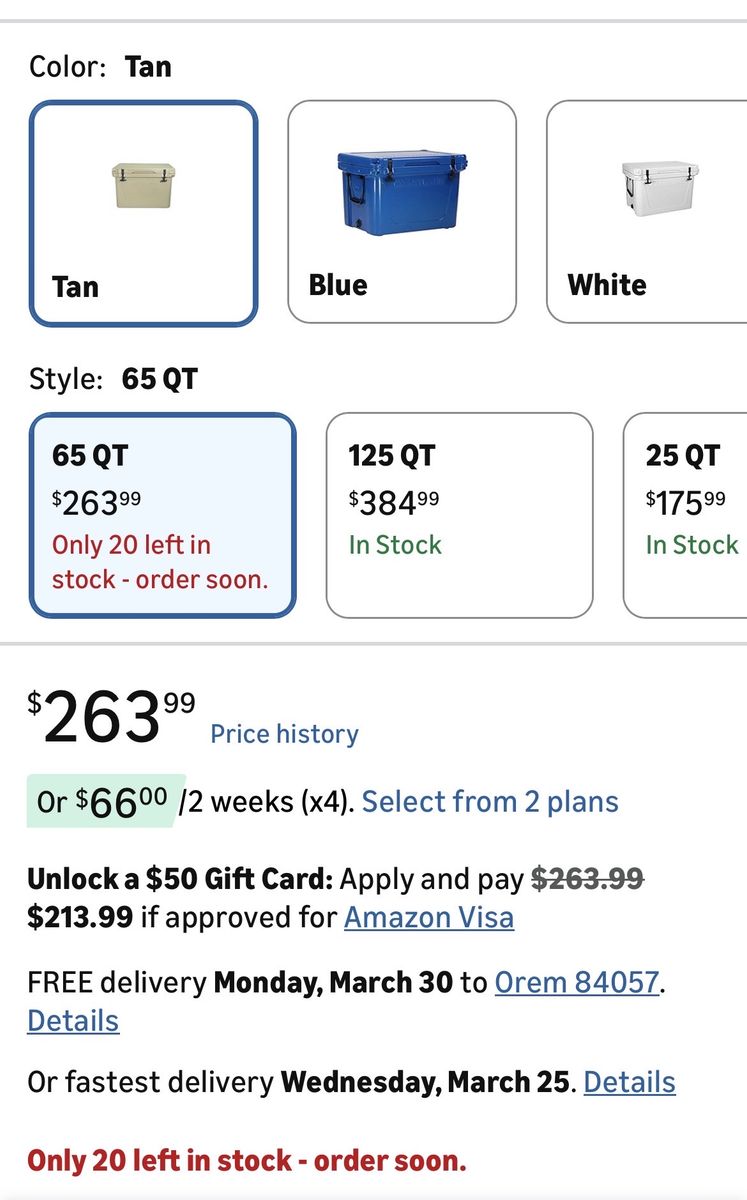Select the Tan color option card
Viewport: 747px width, 1200px height.
click(x=144, y=213)
